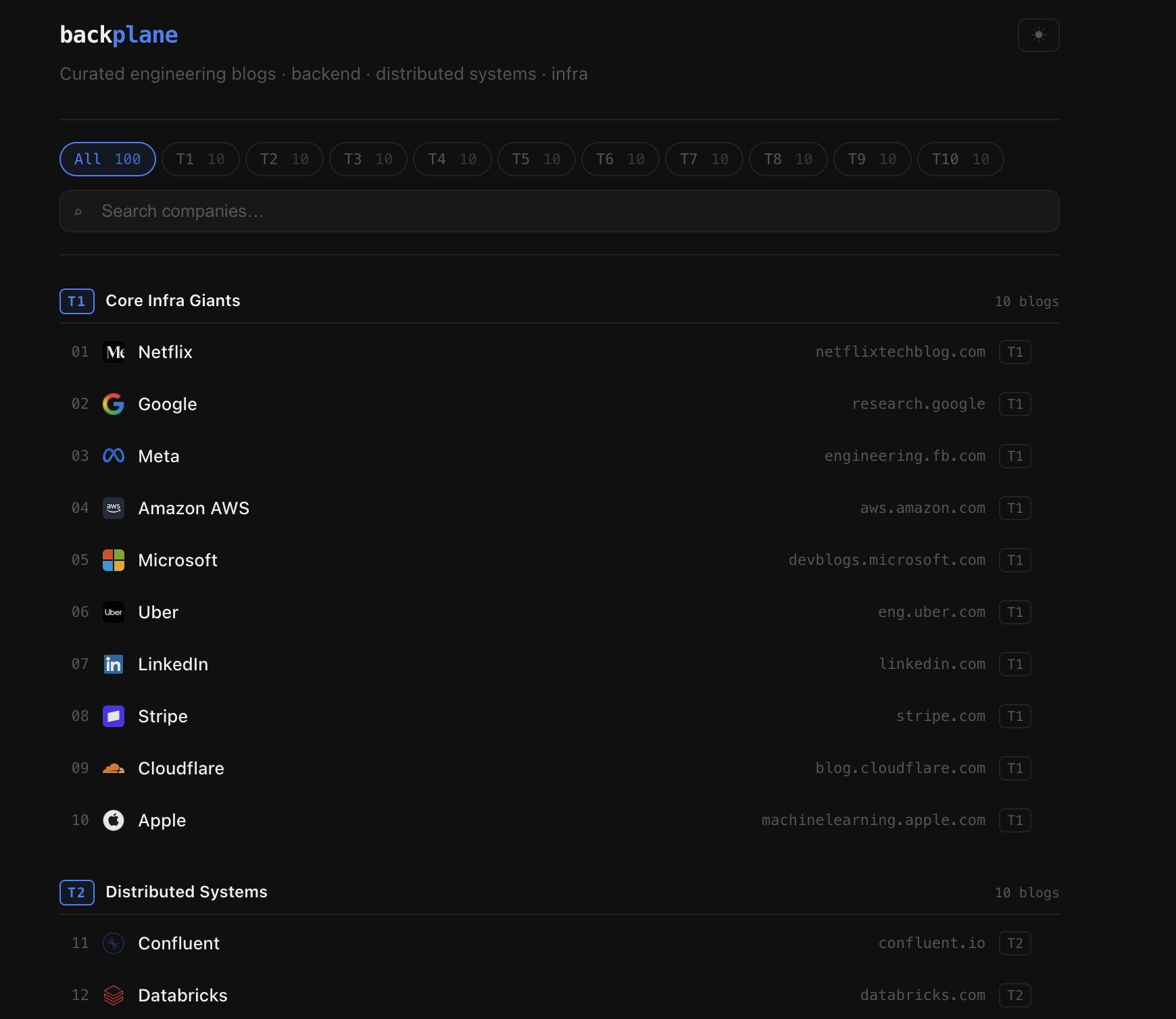Click the machinelearning.apple.com URL
The image size is (1176, 1019).
pos(873,820)
